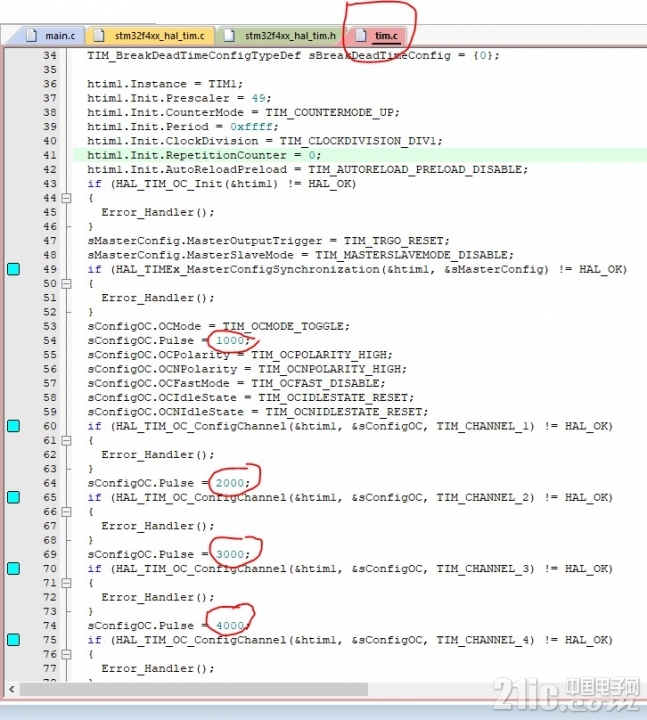Collapse the code block at line 50

pyautogui.click(x=67, y=283)
